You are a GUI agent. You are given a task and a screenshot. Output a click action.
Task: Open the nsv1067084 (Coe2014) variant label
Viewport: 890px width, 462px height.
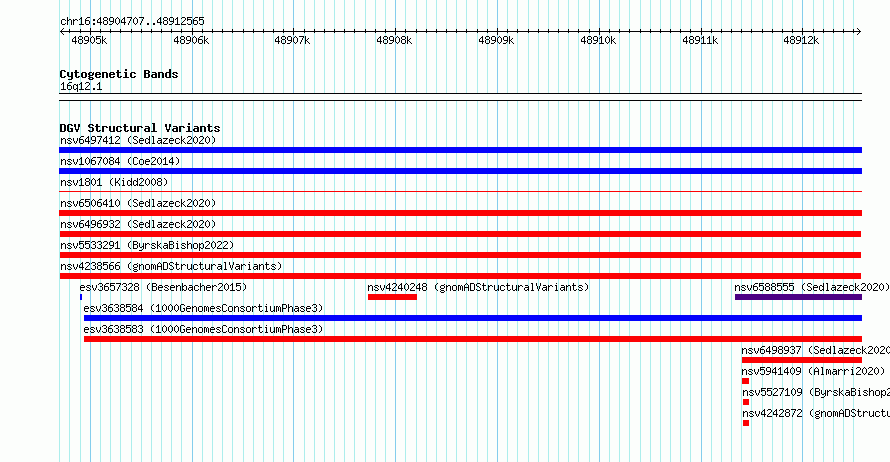click(x=120, y=161)
